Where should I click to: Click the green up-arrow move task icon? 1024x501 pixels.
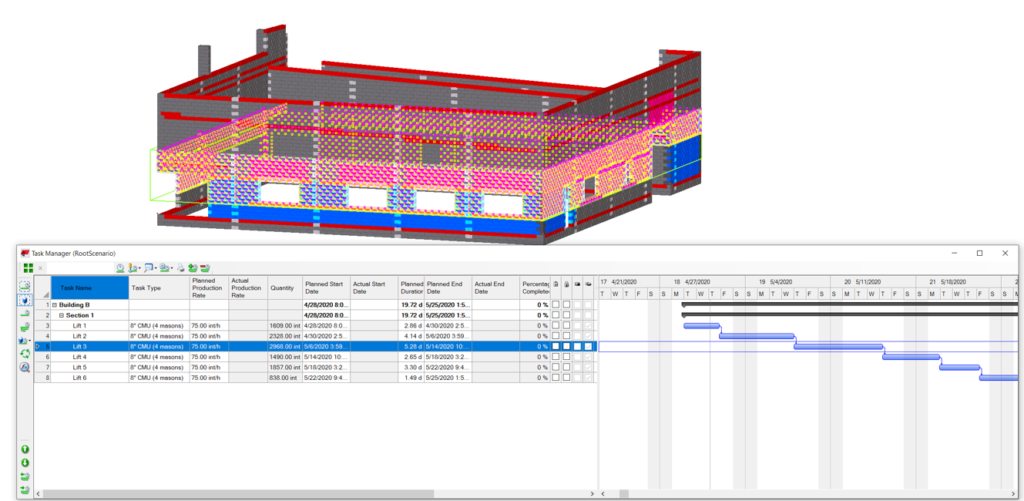[x=25, y=449]
